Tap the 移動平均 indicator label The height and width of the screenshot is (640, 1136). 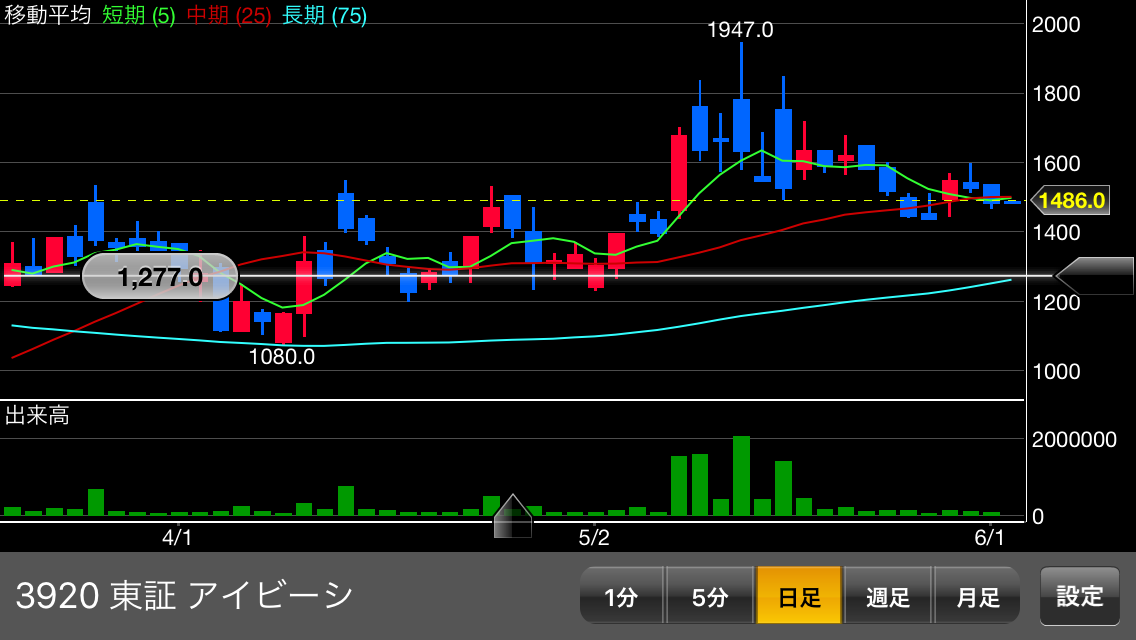click(47, 16)
